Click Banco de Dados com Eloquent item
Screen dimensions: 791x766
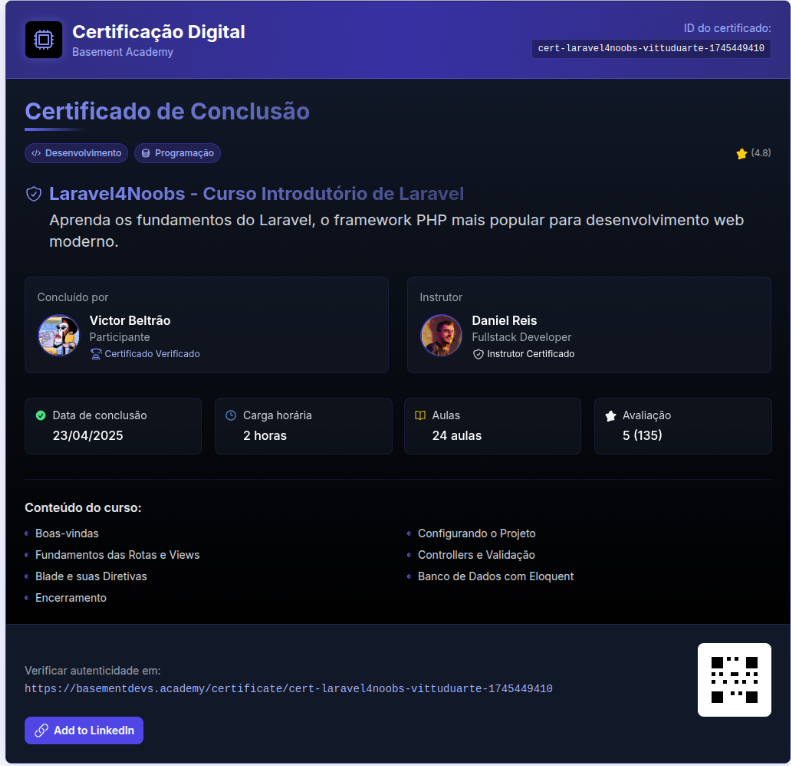tap(495, 576)
